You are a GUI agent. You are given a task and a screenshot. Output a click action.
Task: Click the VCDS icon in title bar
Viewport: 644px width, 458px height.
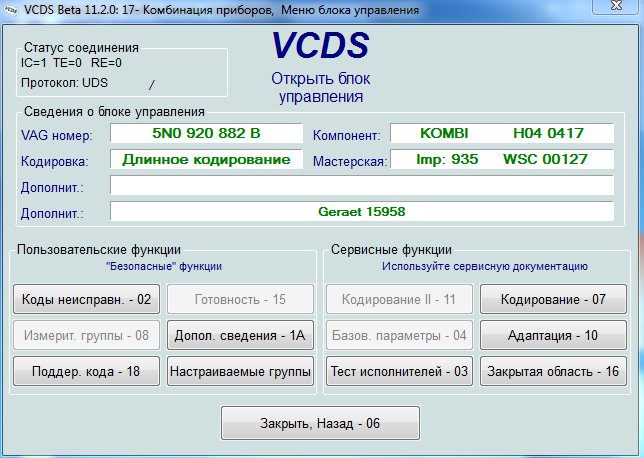[11, 10]
